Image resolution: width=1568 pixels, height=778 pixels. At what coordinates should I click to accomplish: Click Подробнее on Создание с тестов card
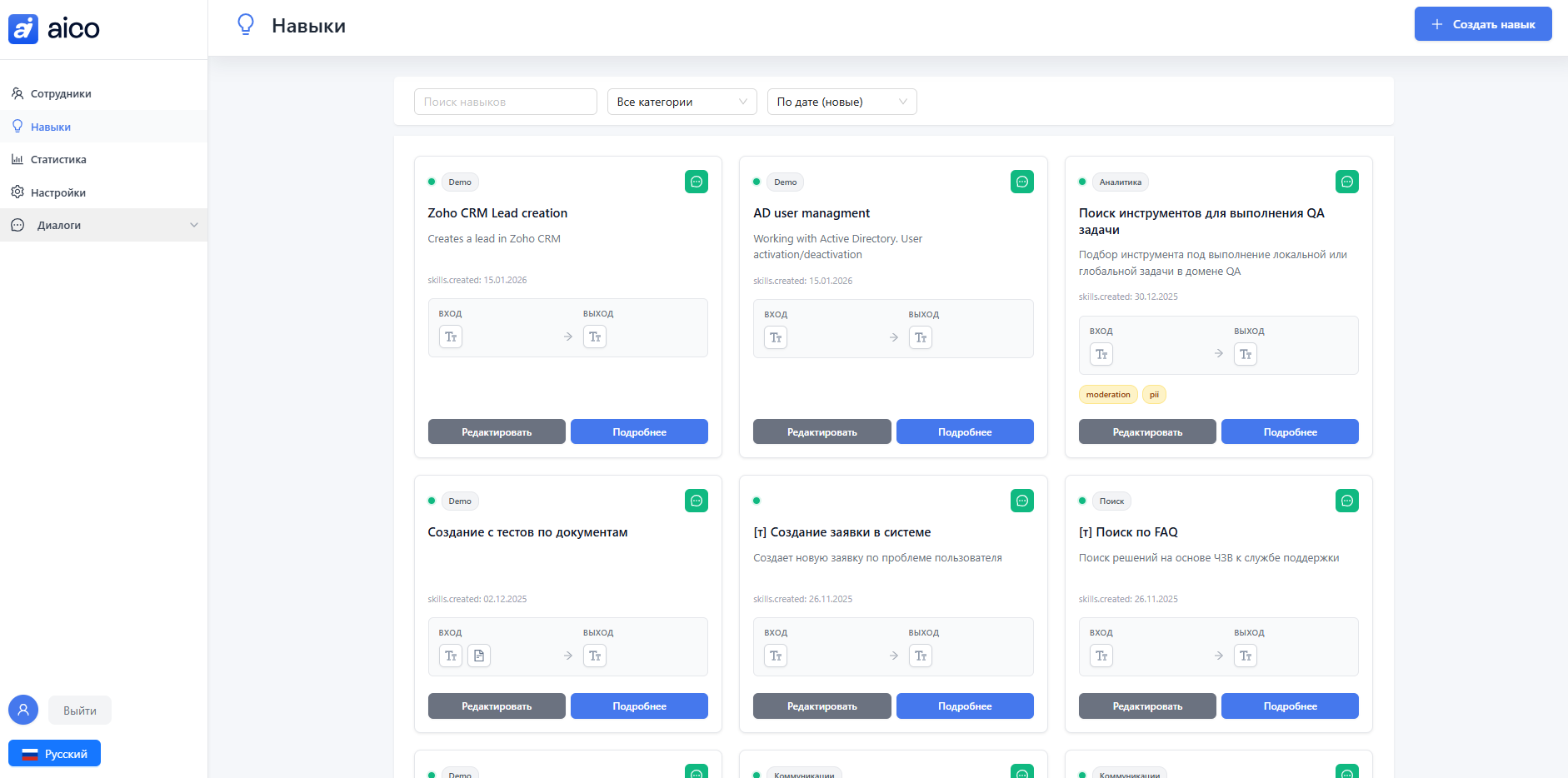click(x=639, y=706)
